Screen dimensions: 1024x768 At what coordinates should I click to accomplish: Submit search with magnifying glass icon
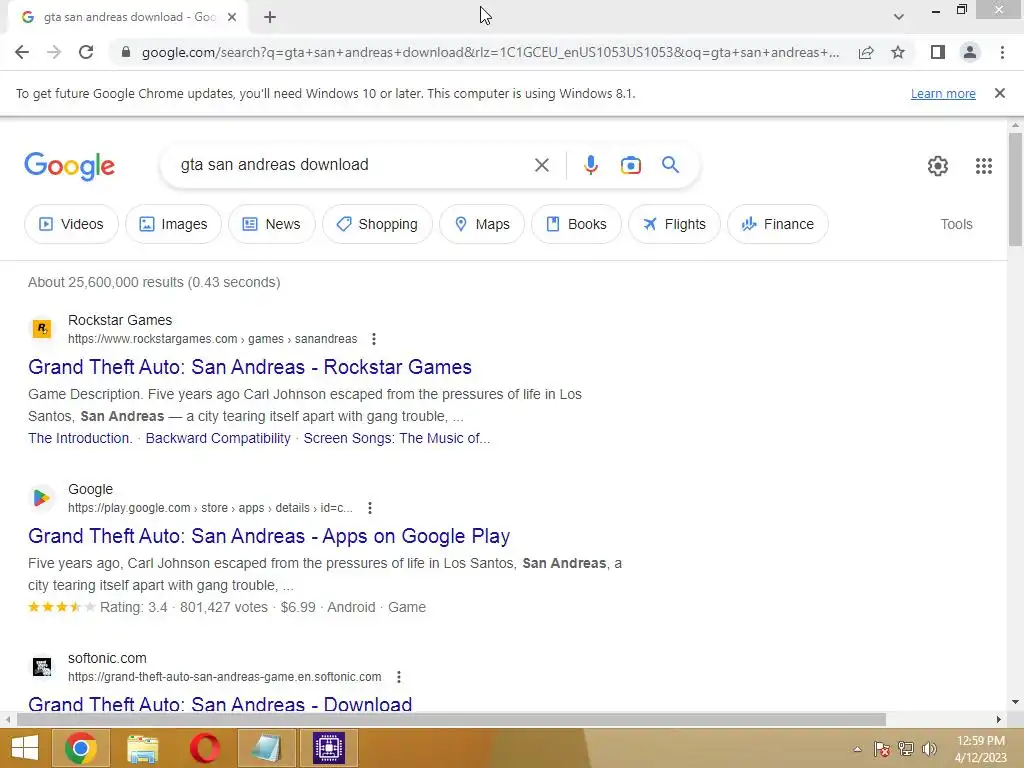click(670, 165)
